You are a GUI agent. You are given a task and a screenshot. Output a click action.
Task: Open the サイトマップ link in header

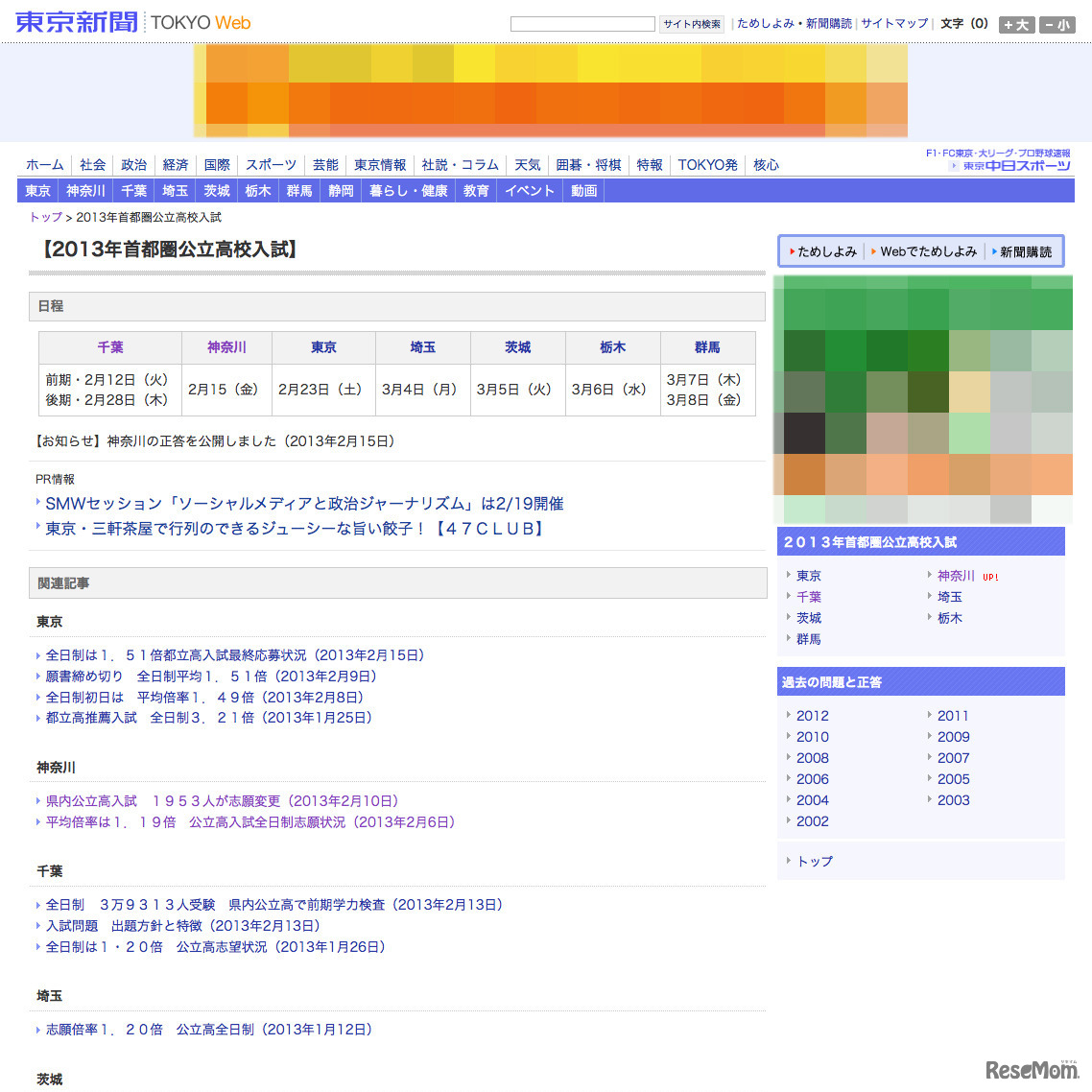(x=894, y=24)
